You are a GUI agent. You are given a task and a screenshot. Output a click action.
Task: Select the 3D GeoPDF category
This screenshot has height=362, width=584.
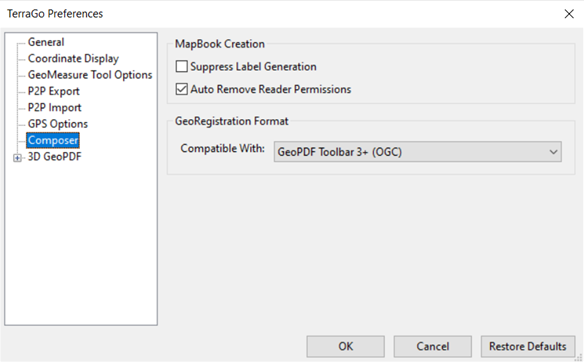pyautogui.click(x=54, y=157)
